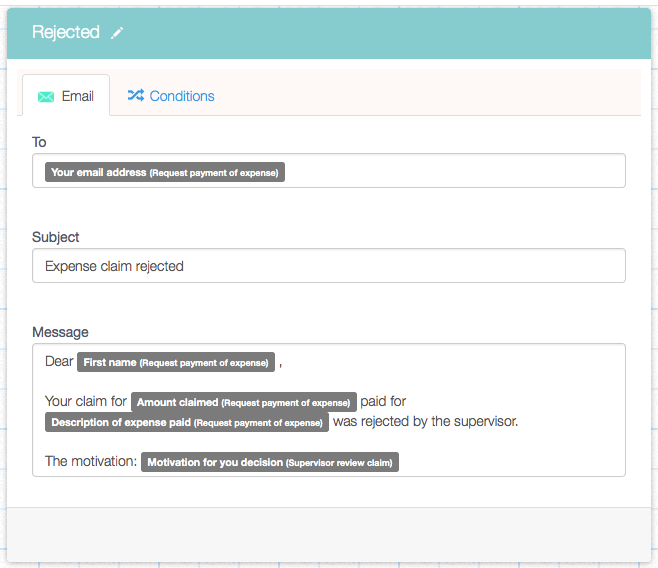Select 'Motivation for you decision' token
658x568 pixels.
[270, 462]
